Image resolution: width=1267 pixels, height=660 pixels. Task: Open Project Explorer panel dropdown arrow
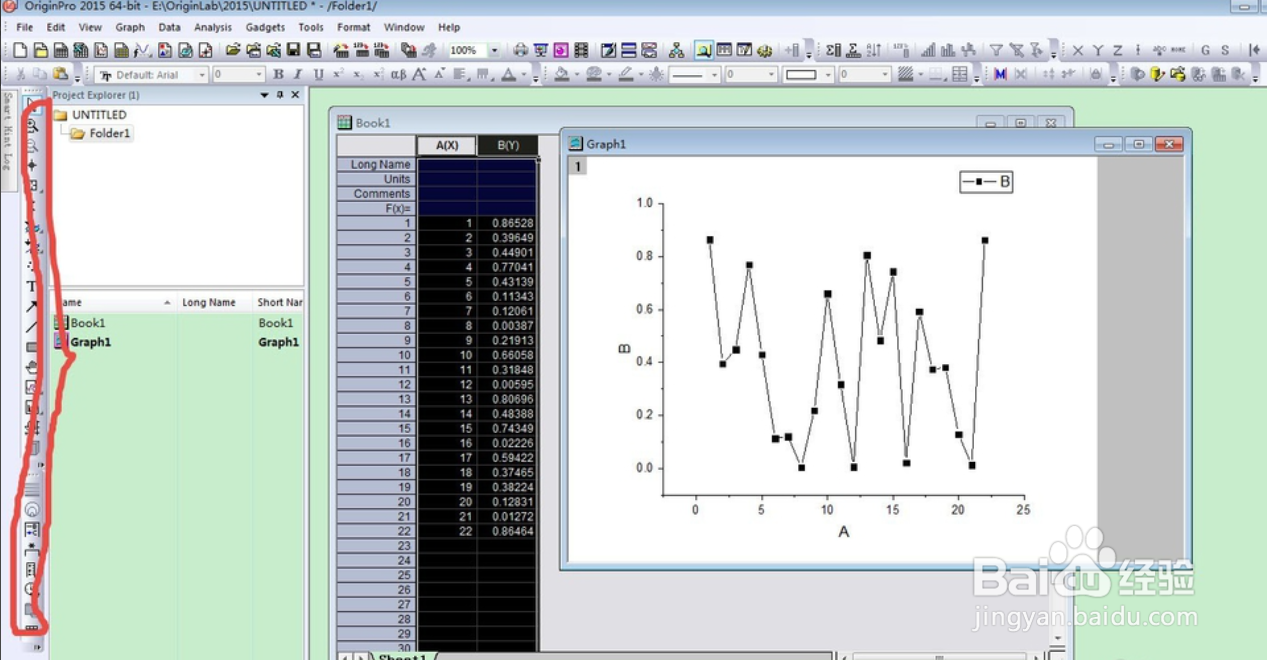point(265,95)
